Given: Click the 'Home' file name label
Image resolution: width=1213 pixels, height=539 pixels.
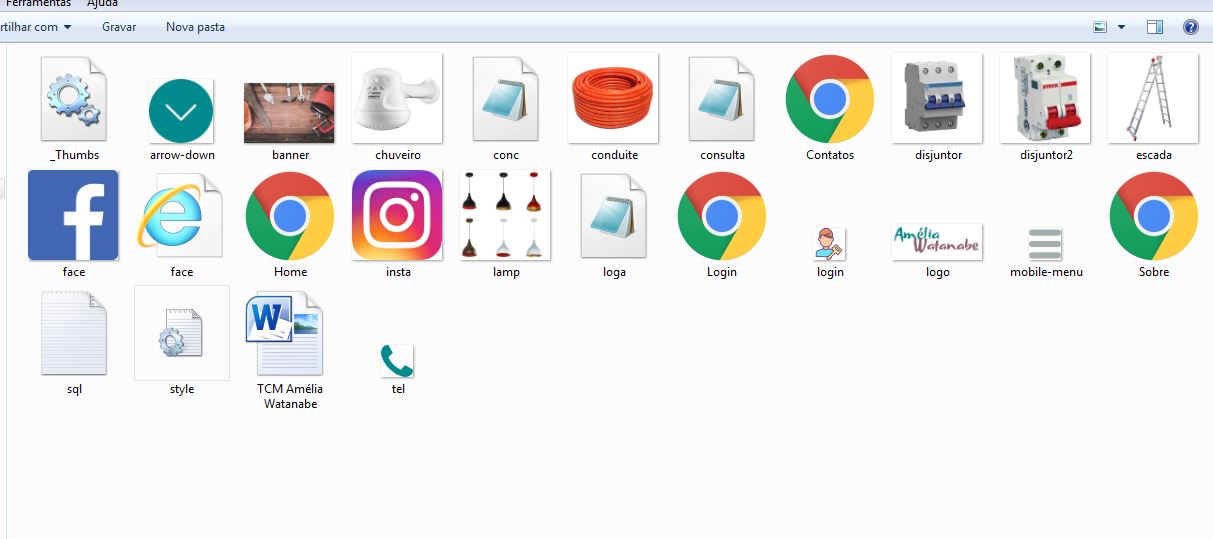Looking at the screenshot, I should coord(290,272).
